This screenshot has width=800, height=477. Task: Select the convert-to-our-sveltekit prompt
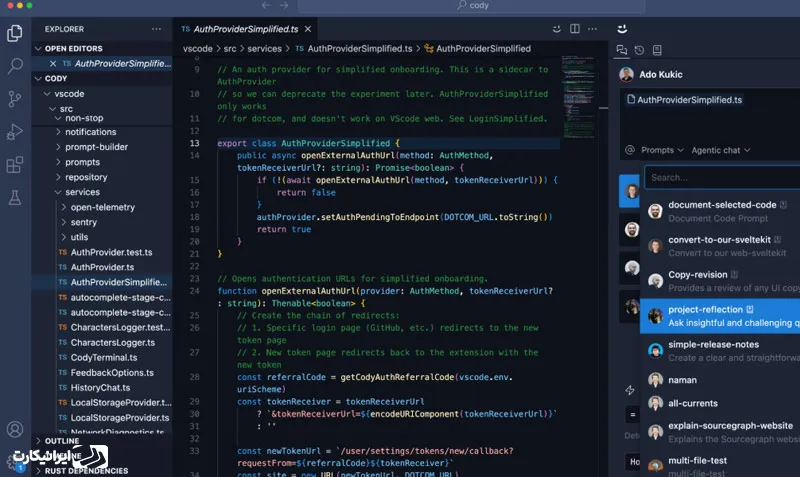tap(720, 246)
